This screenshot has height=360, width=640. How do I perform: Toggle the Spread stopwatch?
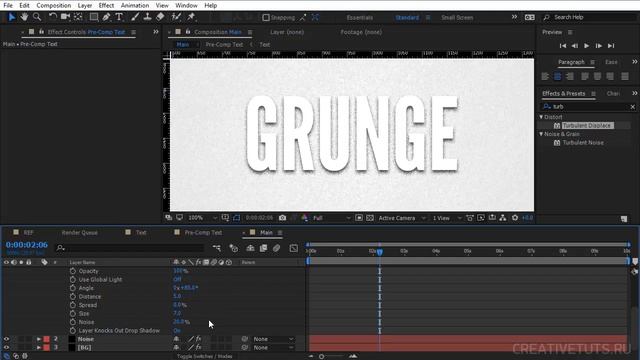[73, 305]
